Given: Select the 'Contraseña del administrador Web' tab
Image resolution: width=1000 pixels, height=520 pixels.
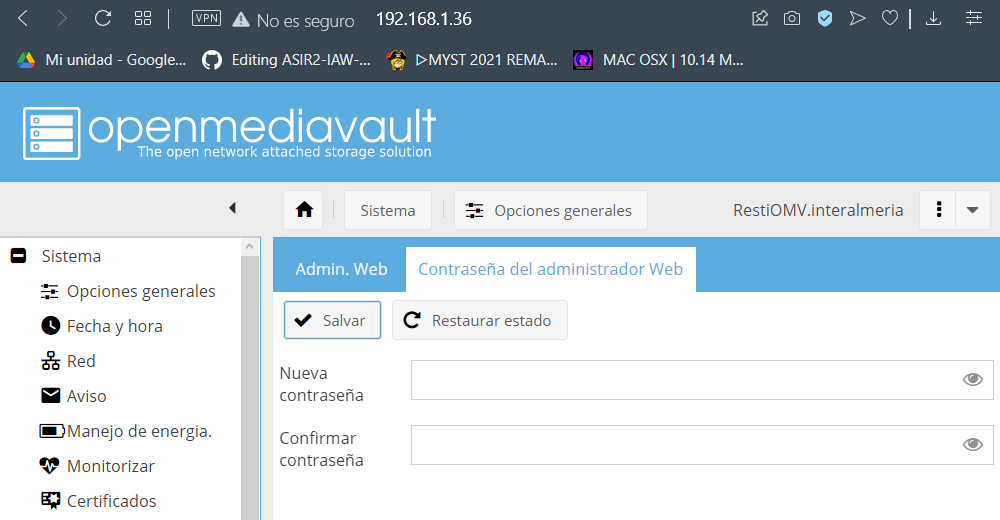Looking at the screenshot, I should click(550, 269).
